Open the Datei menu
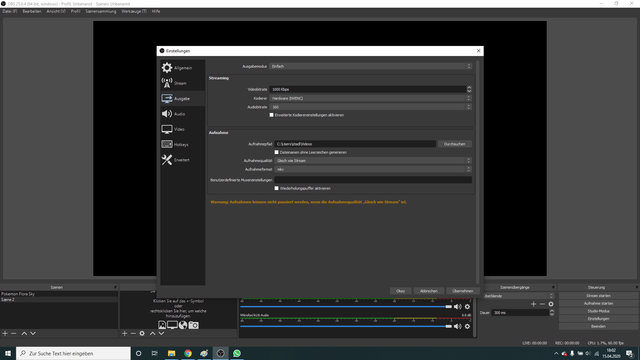 pyautogui.click(x=10, y=11)
